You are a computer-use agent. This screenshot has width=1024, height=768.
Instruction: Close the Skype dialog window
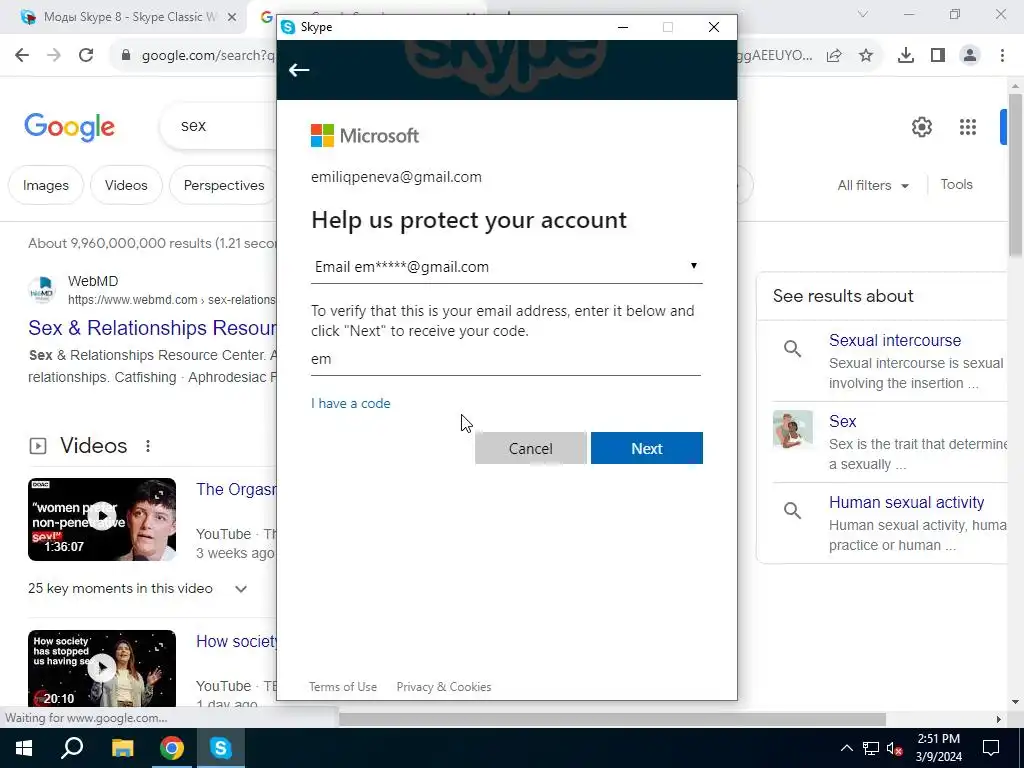coord(714,27)
